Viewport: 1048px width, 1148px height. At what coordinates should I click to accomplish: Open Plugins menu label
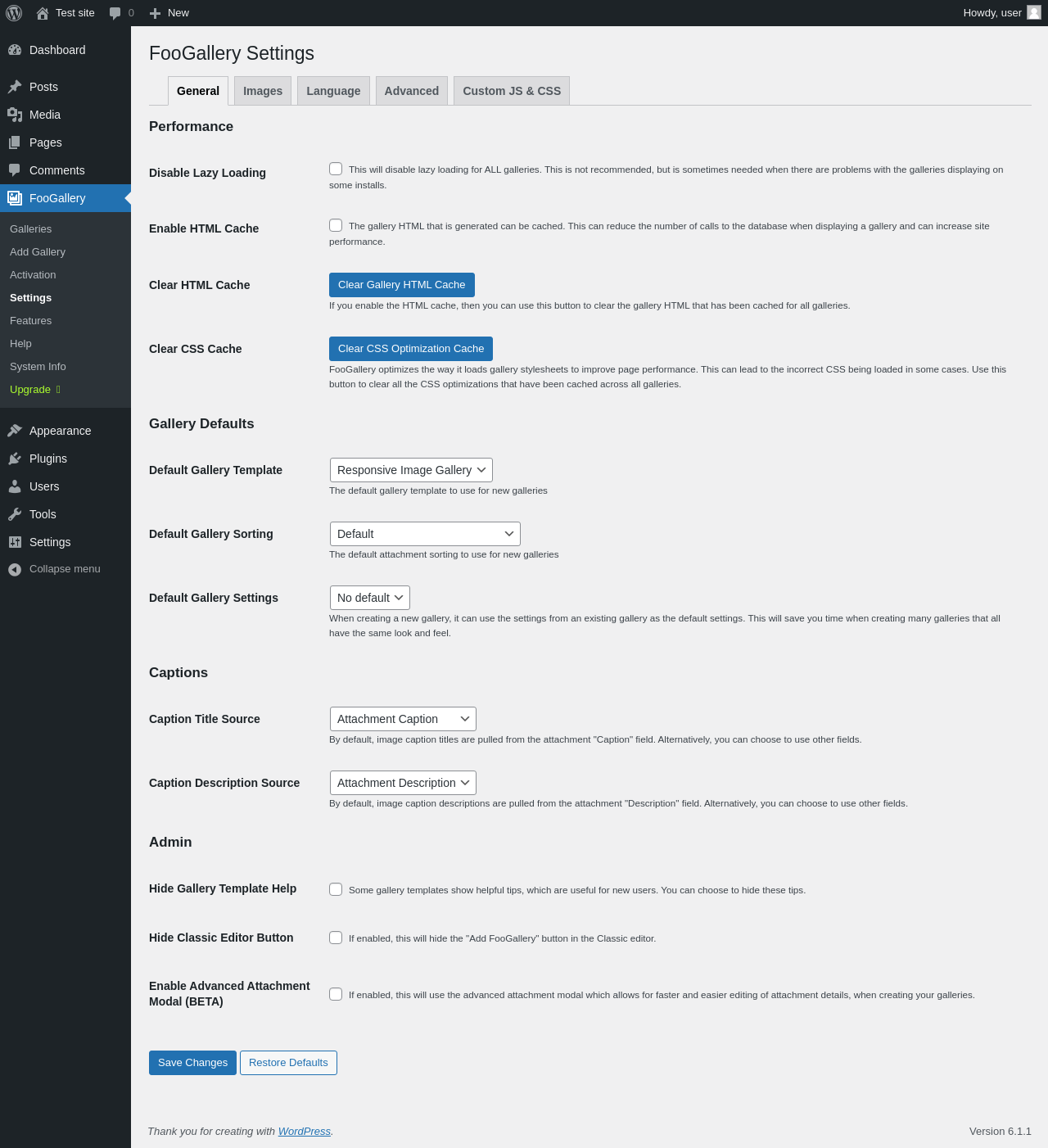(48, 459)
